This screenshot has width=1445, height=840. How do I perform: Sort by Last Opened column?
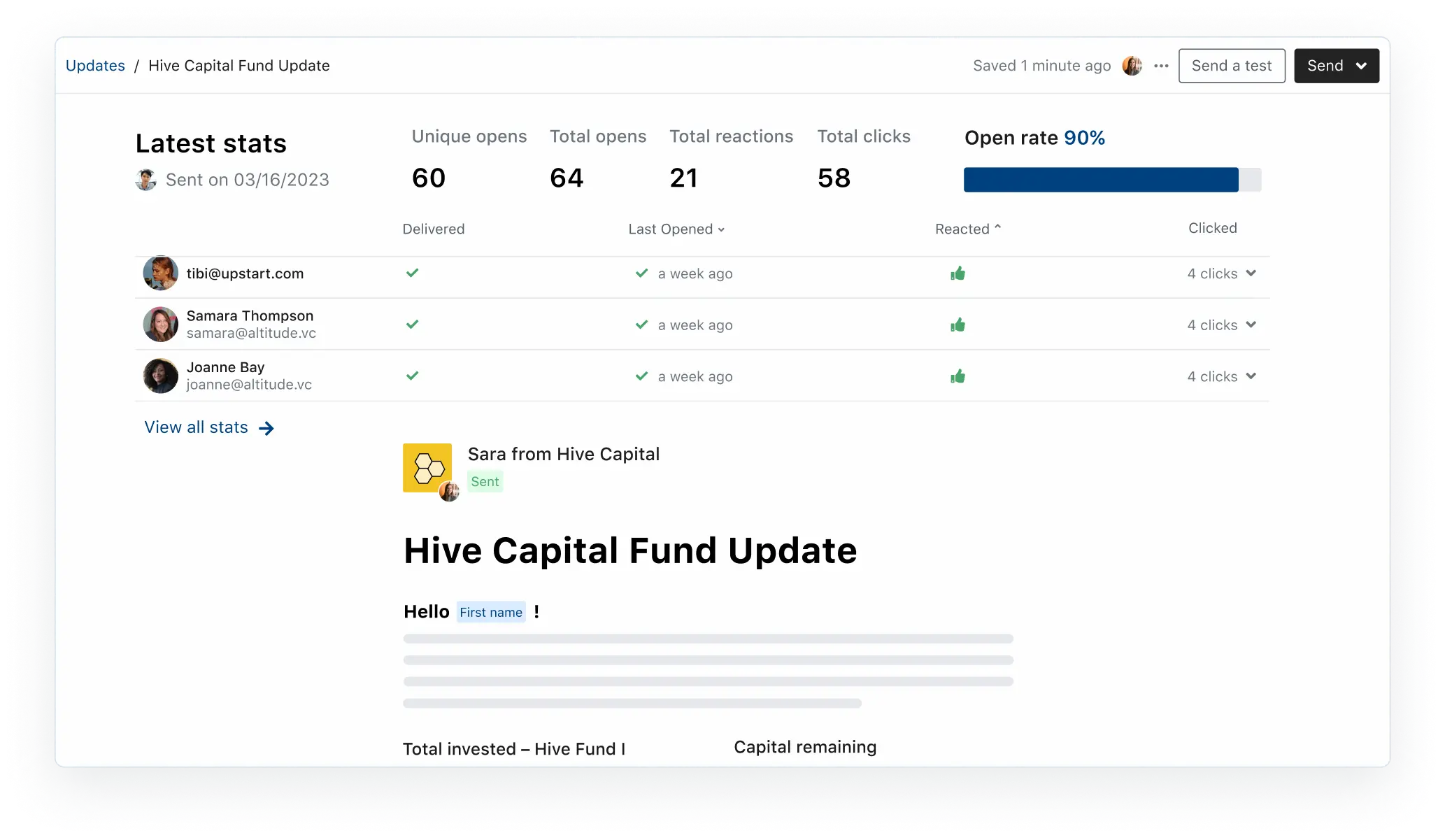(676, 229)
